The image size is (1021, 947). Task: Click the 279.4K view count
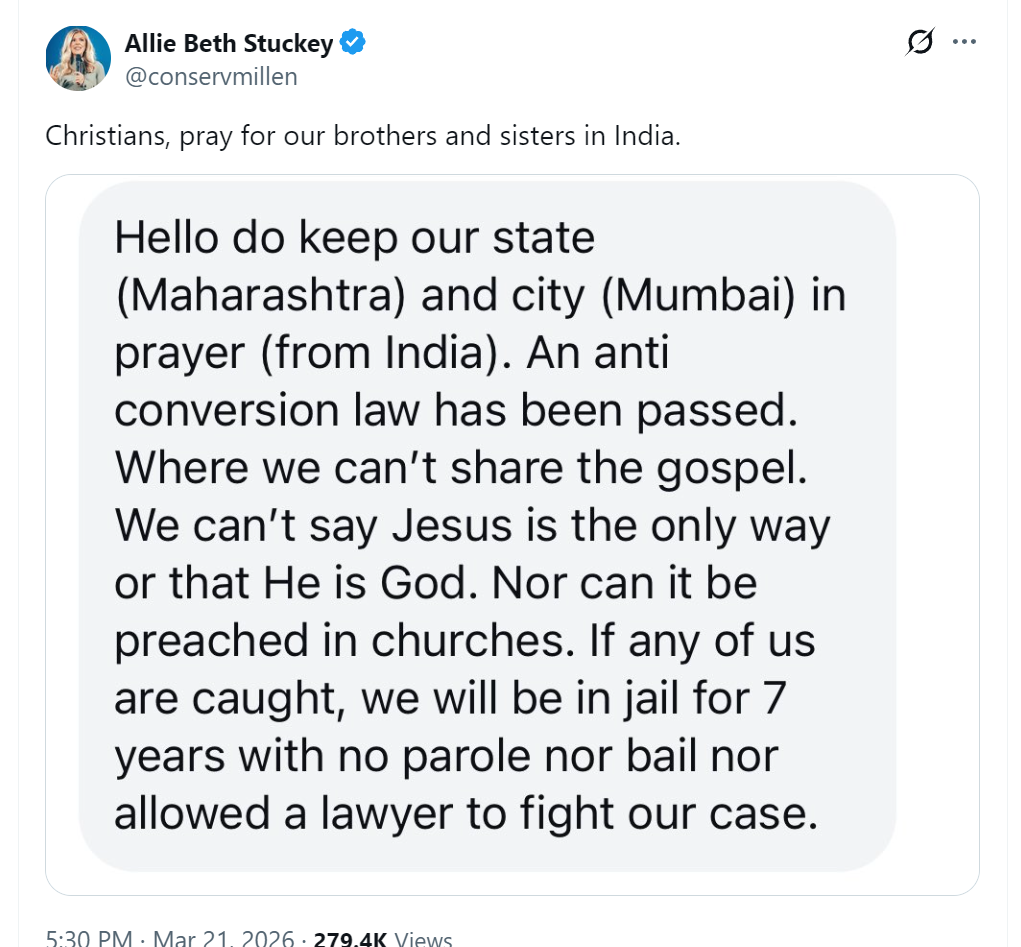coord(350,938)
